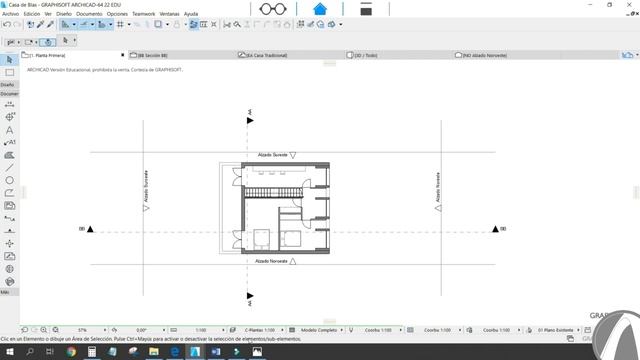This screenshot has height=360, width=640.
Task: Open the Ventanas menu
Action: [169, 14]
